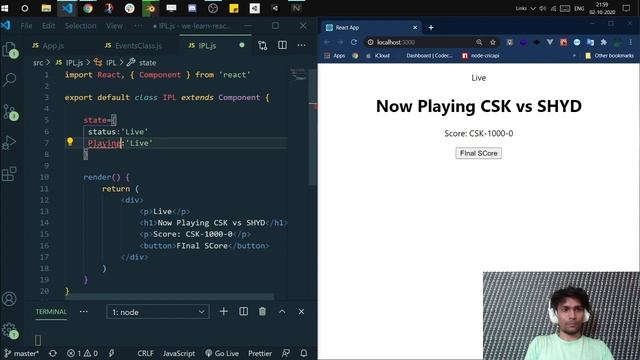Click the lightning bolt status bar icon
Screen dimensions: 640x360
(x=111, y=353)
